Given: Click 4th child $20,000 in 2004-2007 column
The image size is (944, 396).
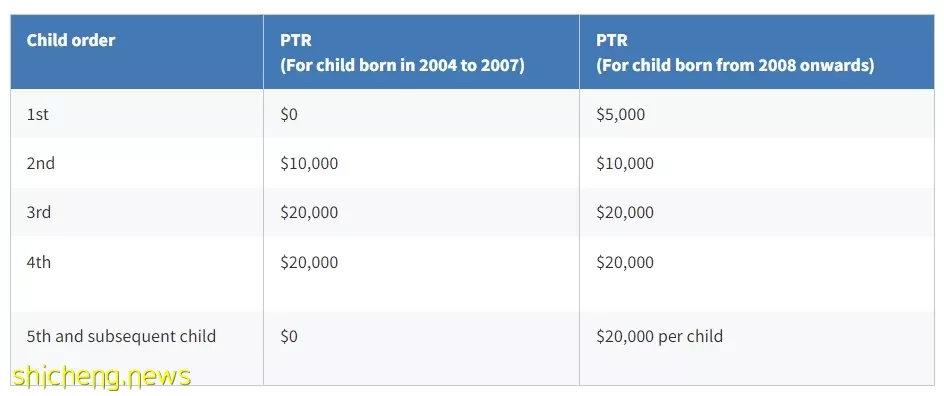Looking at the screenshot, I should 309,262.
